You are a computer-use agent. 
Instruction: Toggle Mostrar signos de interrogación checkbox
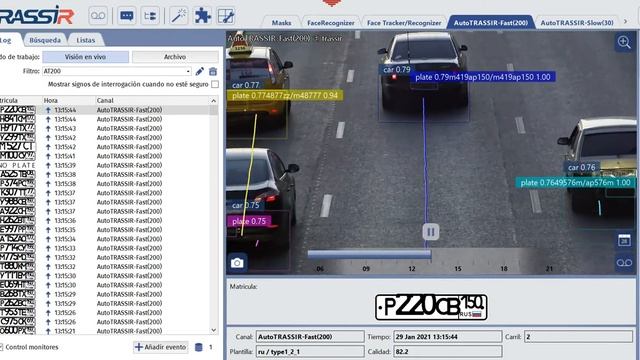coord(215,84)
